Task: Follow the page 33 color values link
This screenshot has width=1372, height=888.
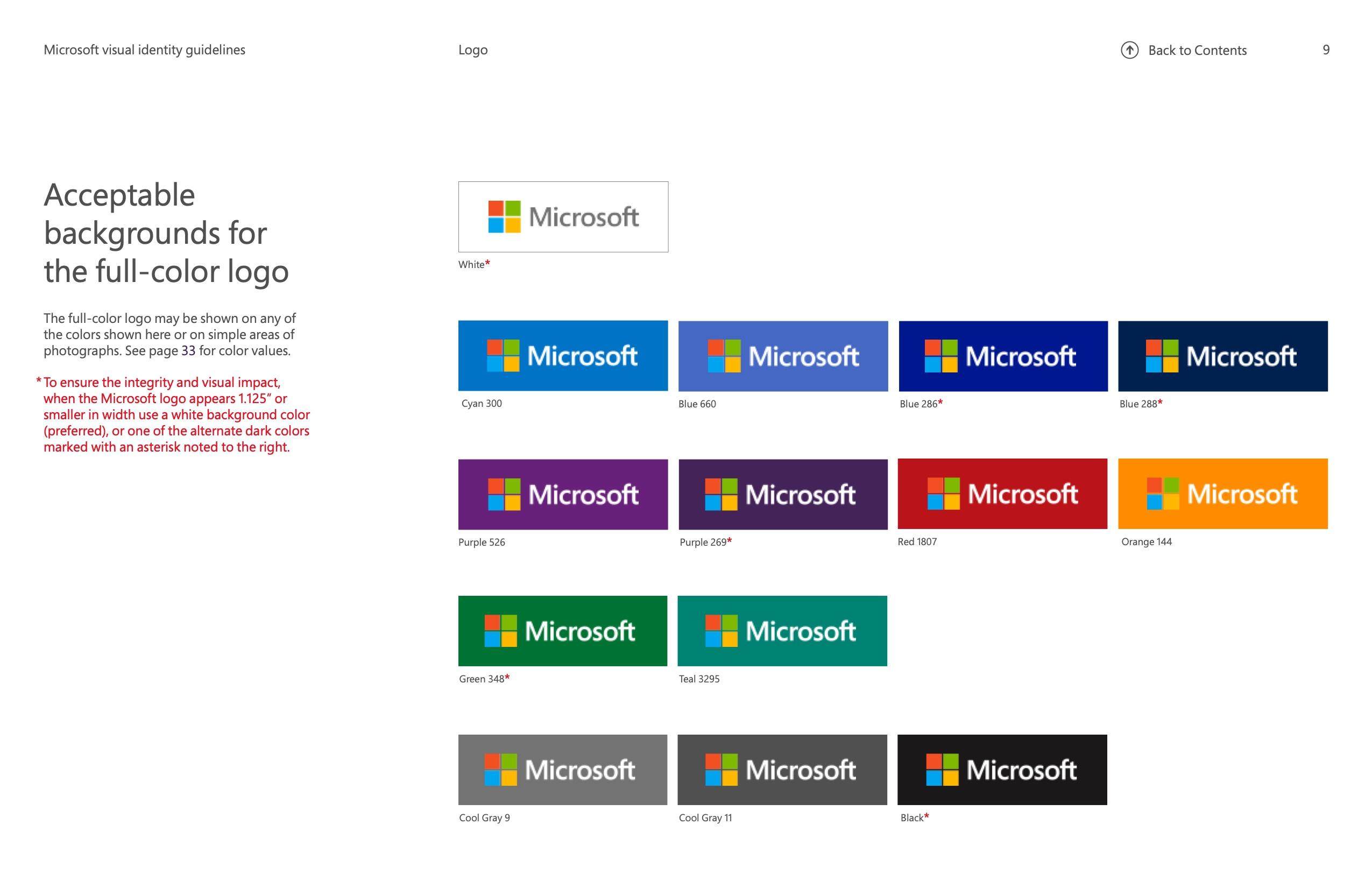Action: click(x=188, y=350)
